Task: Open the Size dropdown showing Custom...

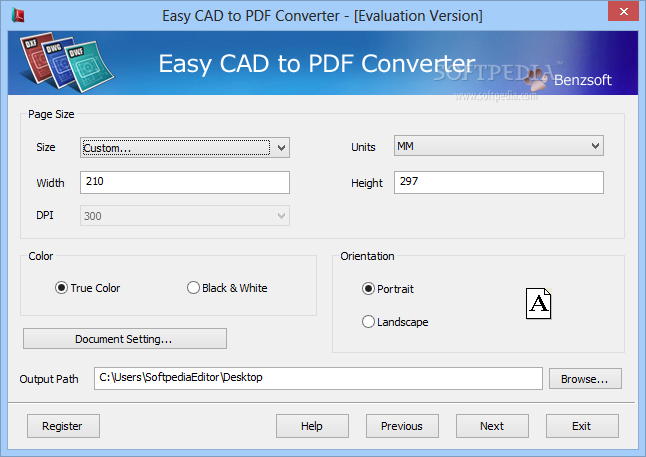Action: (x=185, y=148)
